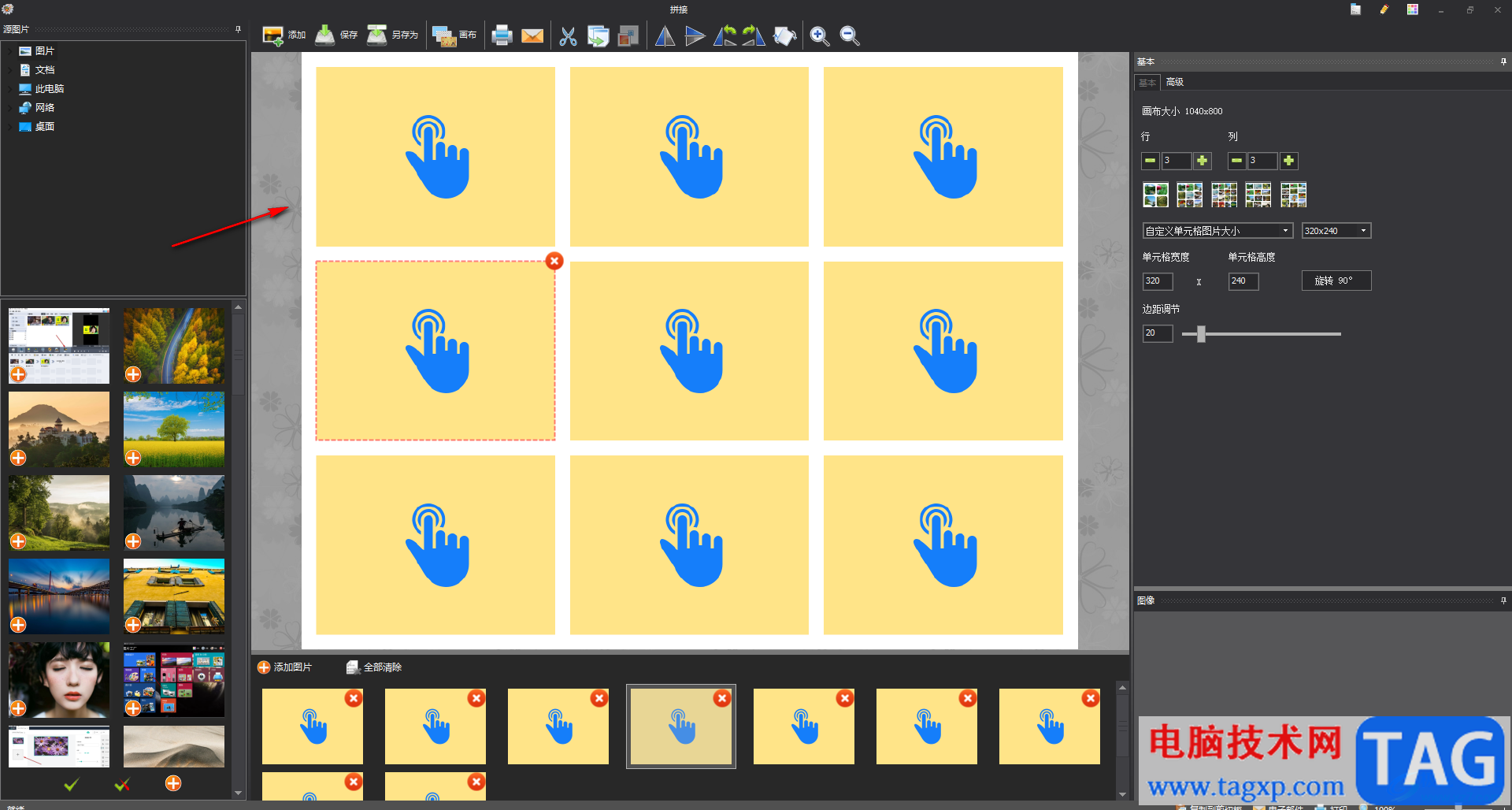Click the horizontal flip icon
1512x810 pixels.
(x=665, y=35)
